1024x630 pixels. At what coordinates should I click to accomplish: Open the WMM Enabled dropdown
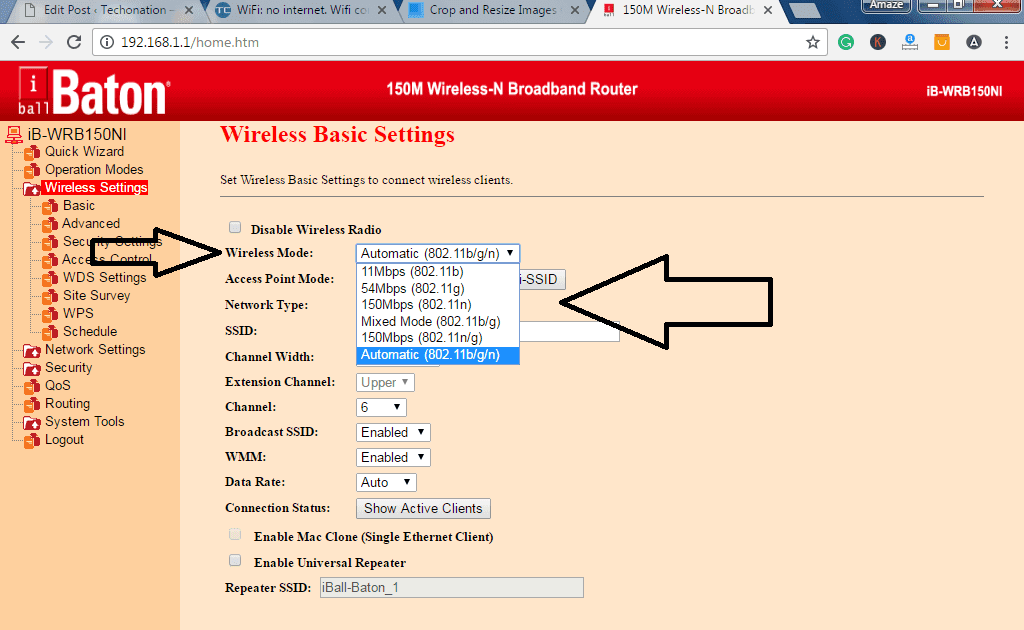coord(393,458)
